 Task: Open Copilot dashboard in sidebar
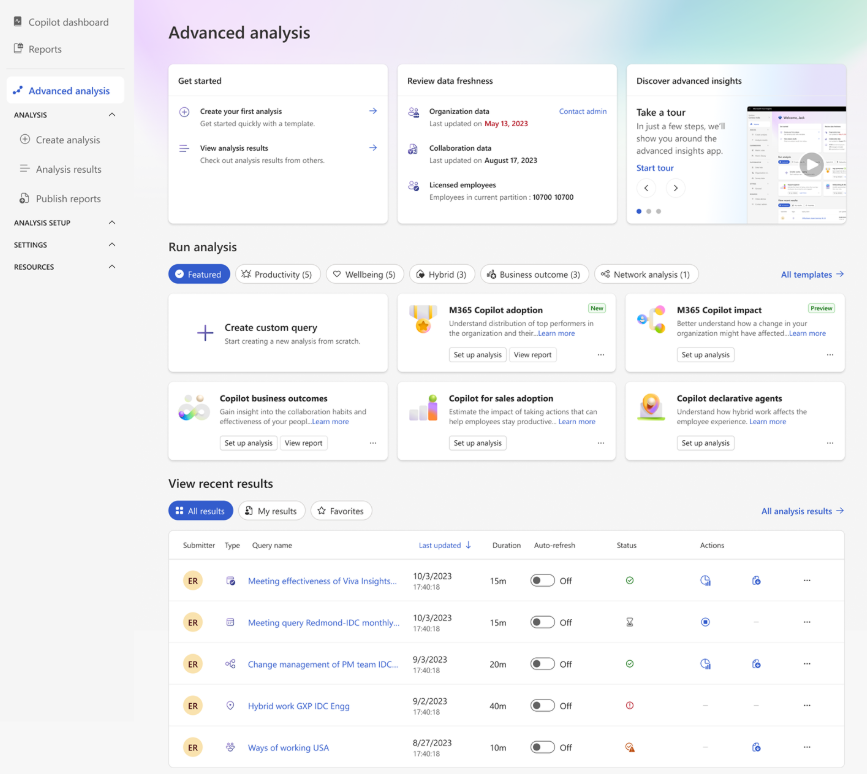(x=61, y=22)
